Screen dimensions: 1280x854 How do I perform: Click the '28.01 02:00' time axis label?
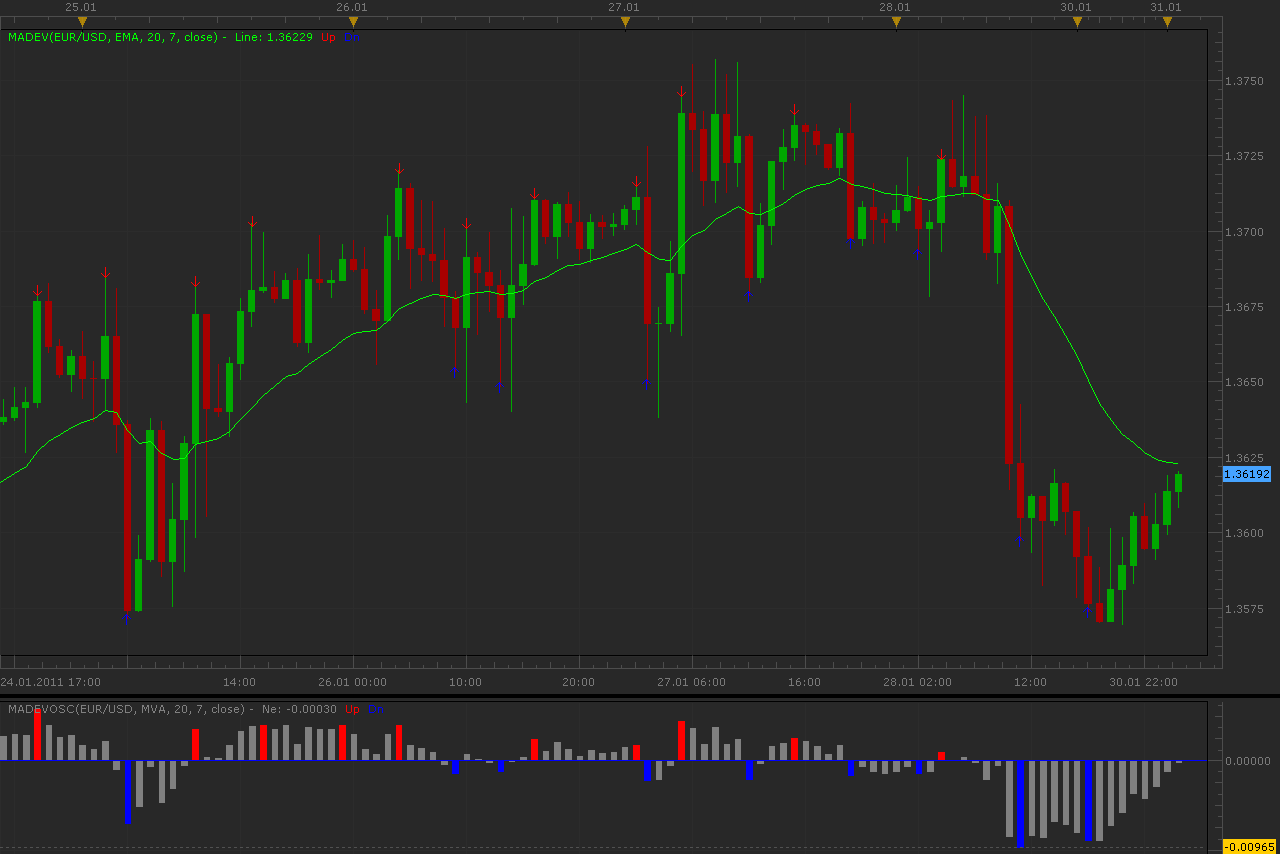tap(917, 682)
